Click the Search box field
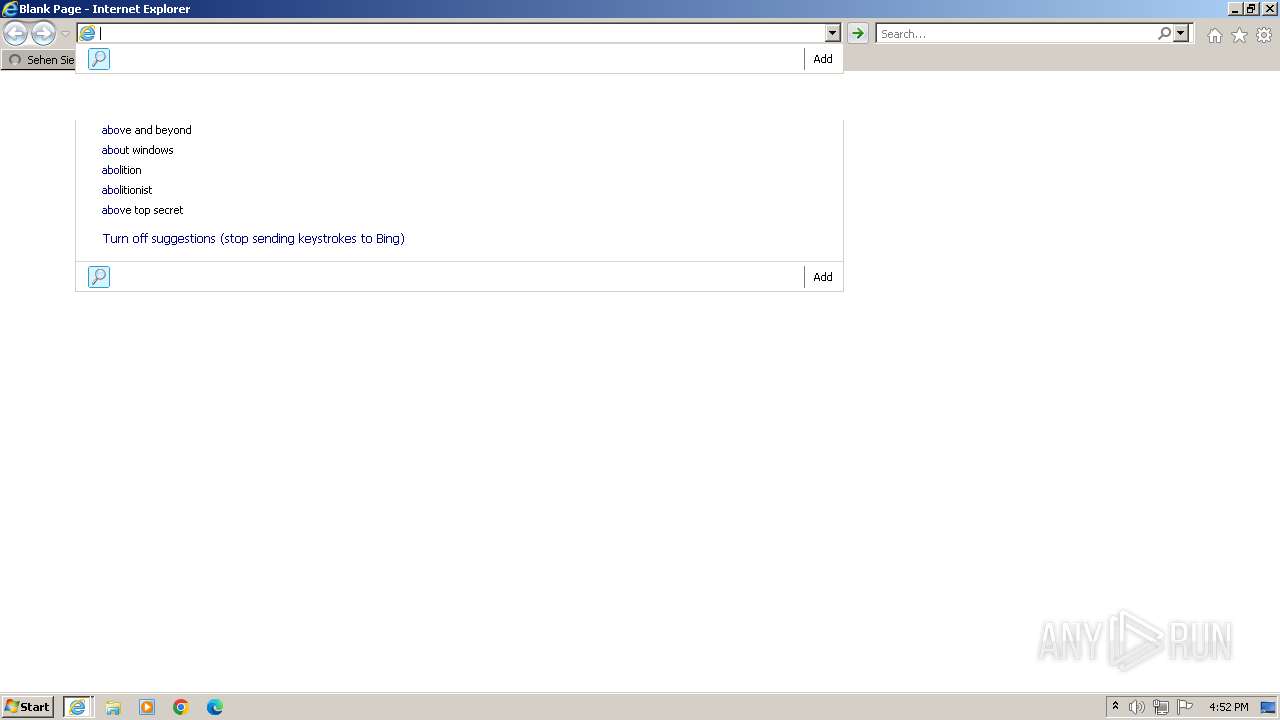This screenshot has height=720, width=1280. click(1016, 33)
